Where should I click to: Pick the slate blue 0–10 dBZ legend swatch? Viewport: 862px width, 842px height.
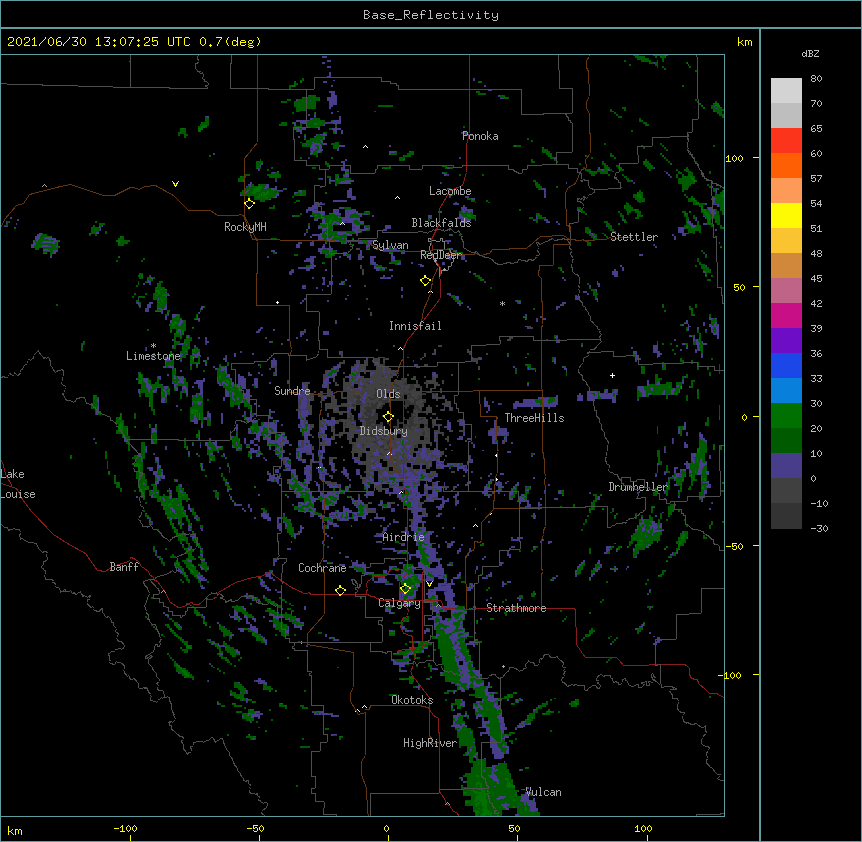click(x=786, y=466)
